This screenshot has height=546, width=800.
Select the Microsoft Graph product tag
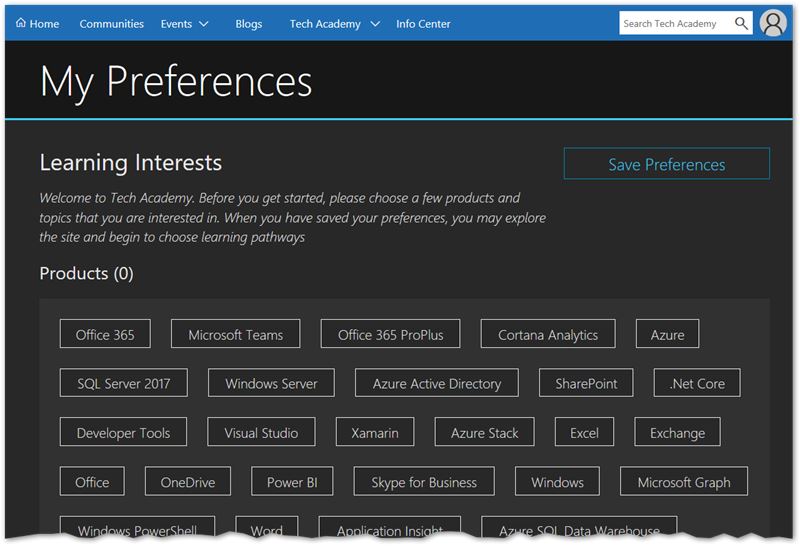684,481
